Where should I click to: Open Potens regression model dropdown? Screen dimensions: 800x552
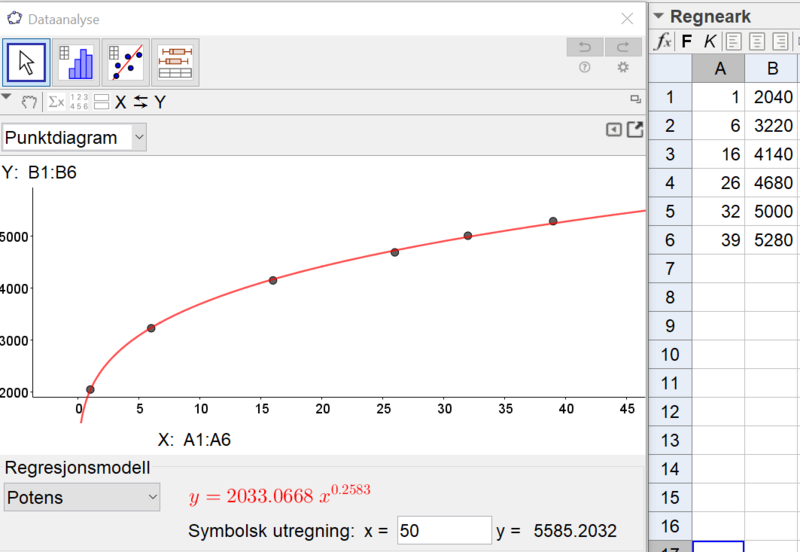tap(82, 497)
